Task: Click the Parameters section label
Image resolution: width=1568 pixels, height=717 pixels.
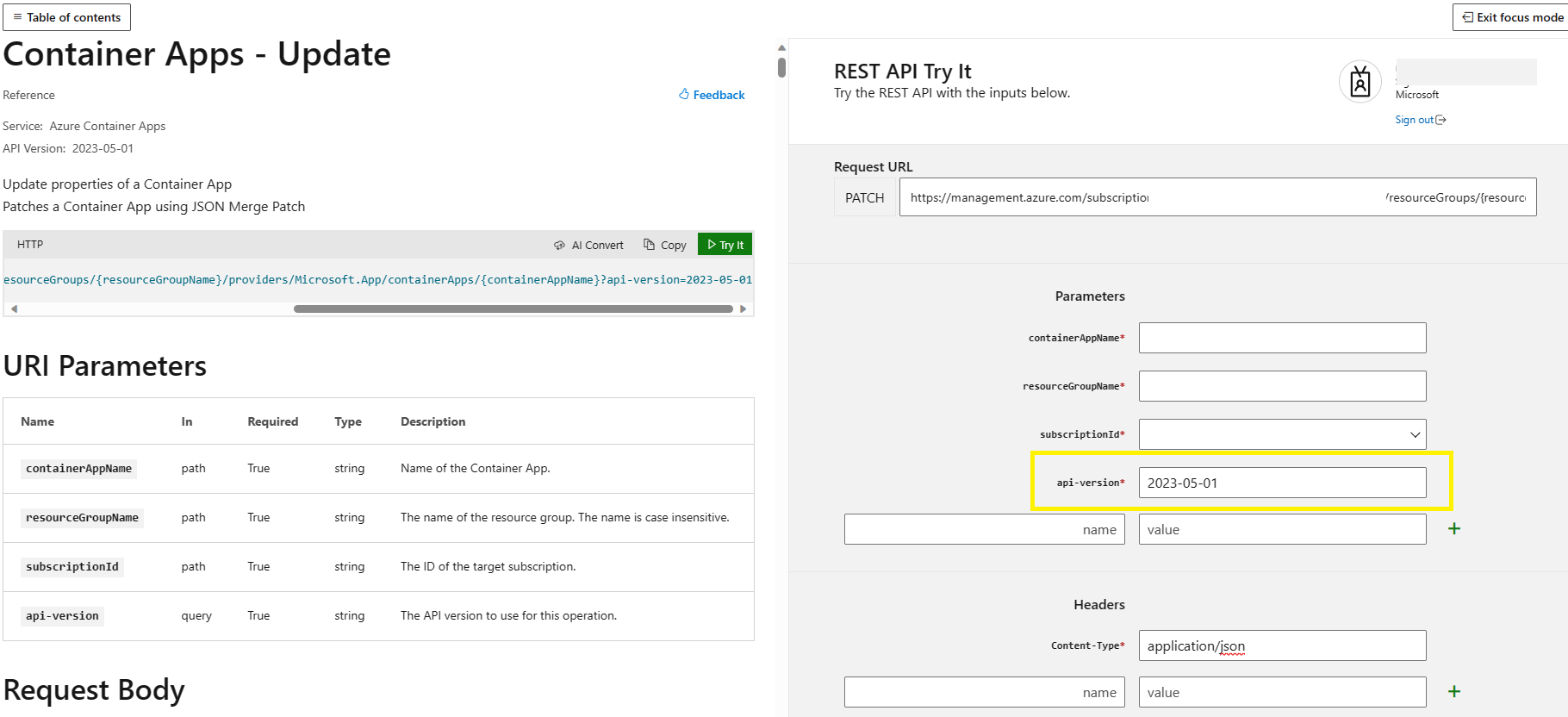Action: click(x=1090, y=296)
